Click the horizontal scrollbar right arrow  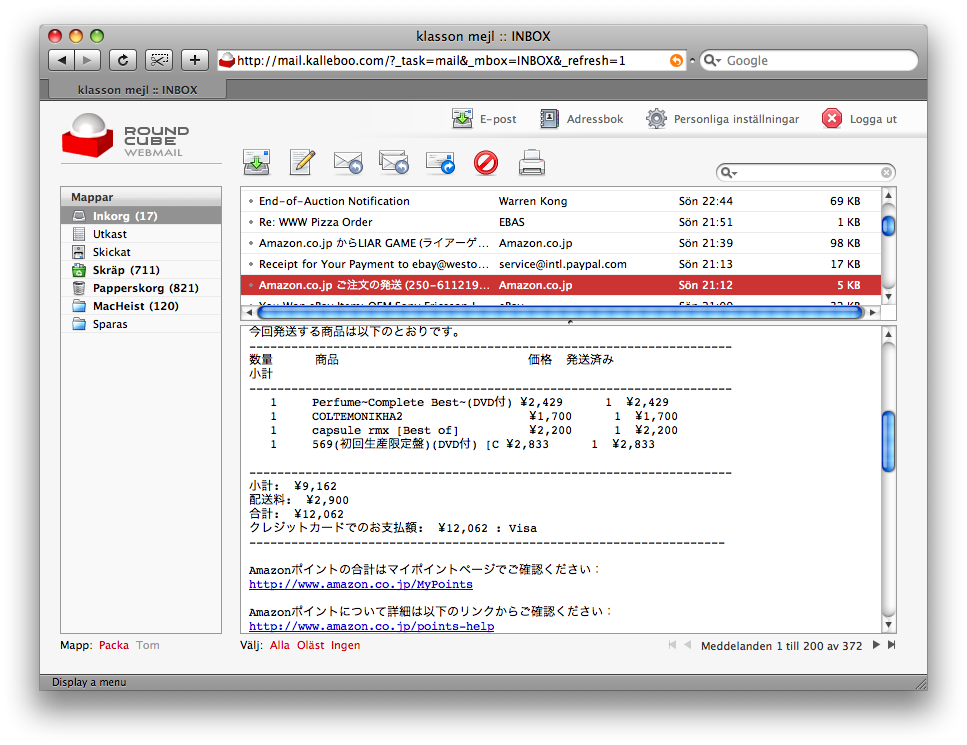pos(873,313)
